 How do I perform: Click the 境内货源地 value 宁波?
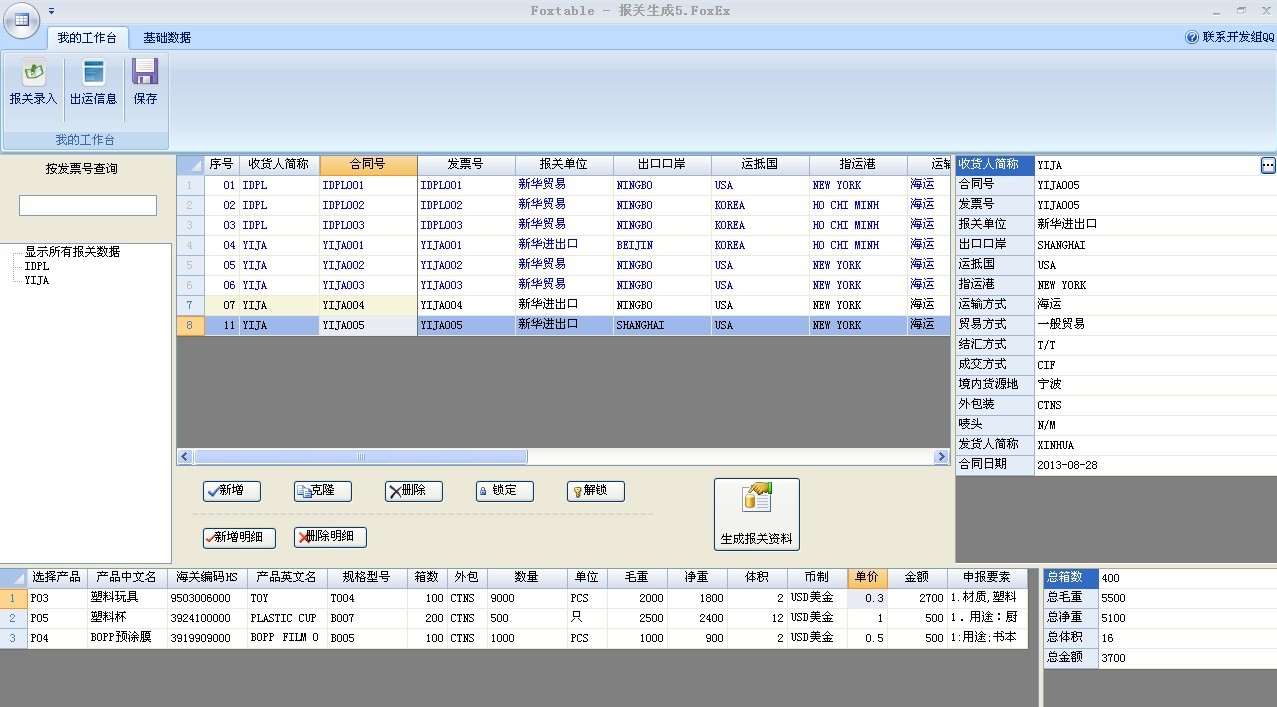pyautogui.click(x=1155, y=385)
